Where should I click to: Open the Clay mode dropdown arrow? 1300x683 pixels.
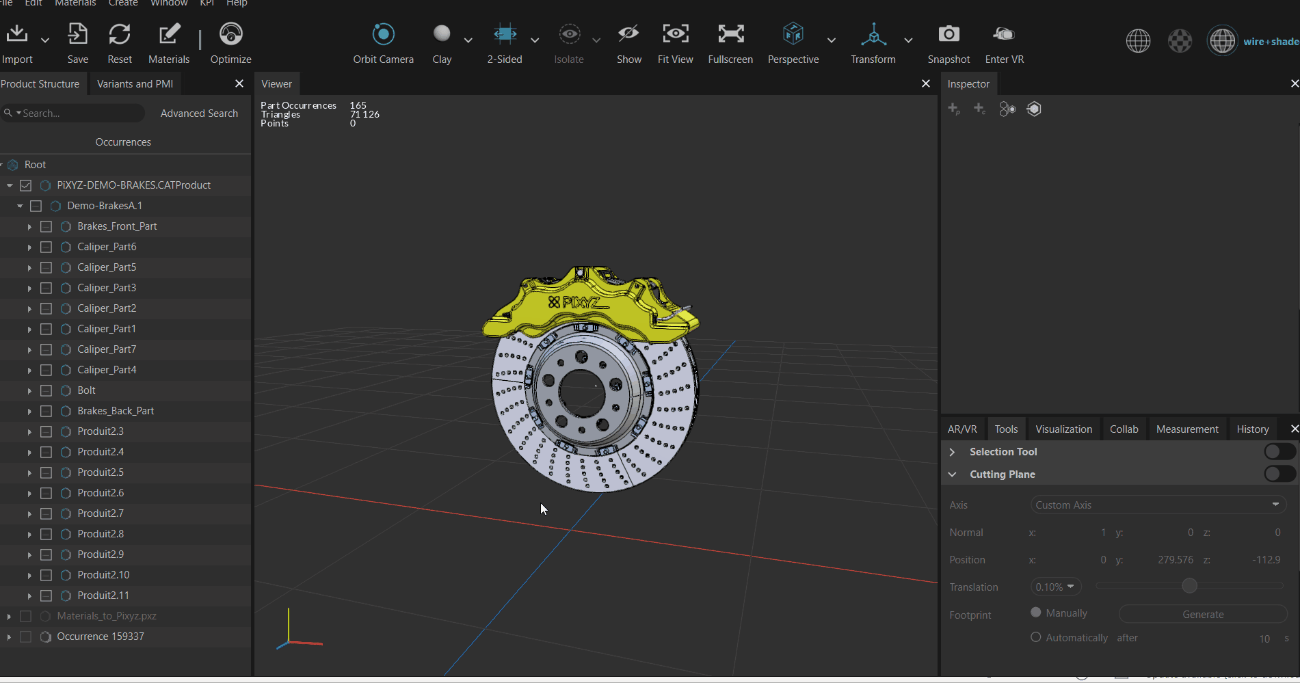point(468,40)
